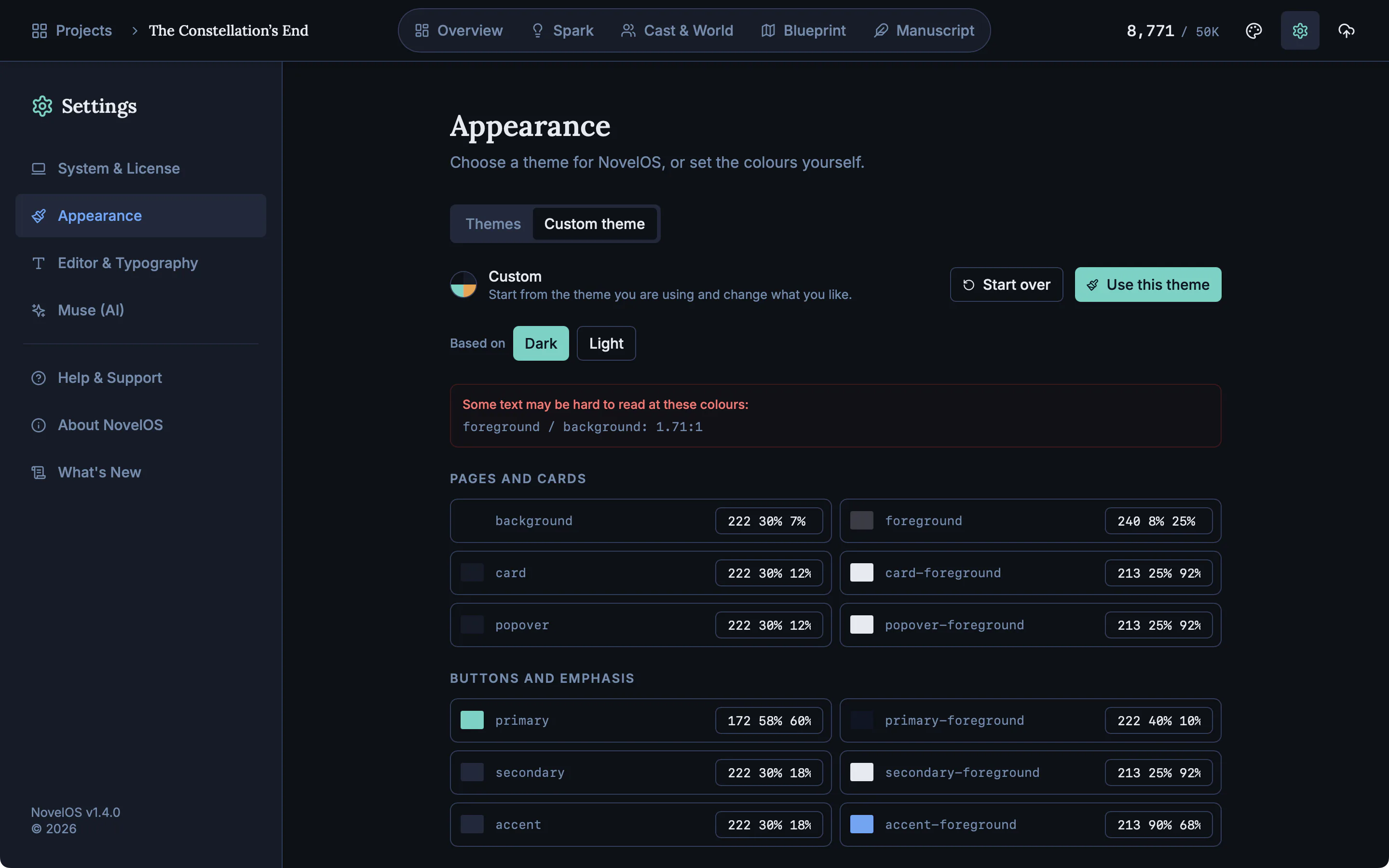Viewport: 1389px width, 868px height.
Task: Open Muse (AI) settings
Action: [141, 310]
